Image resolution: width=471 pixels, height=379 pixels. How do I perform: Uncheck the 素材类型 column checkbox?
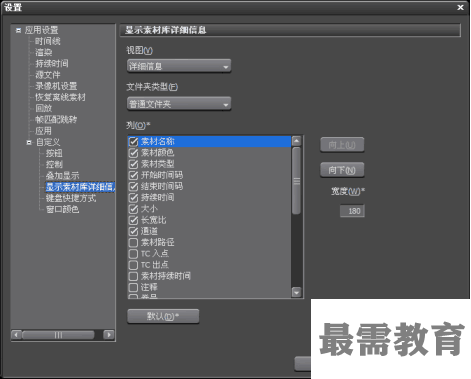pos(133,164)
